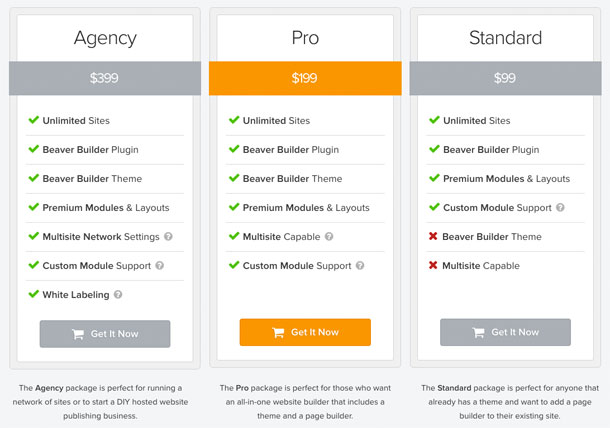
Task: Click help icon beside Standard Custom Module Support
Action: [x=560, y=208]
